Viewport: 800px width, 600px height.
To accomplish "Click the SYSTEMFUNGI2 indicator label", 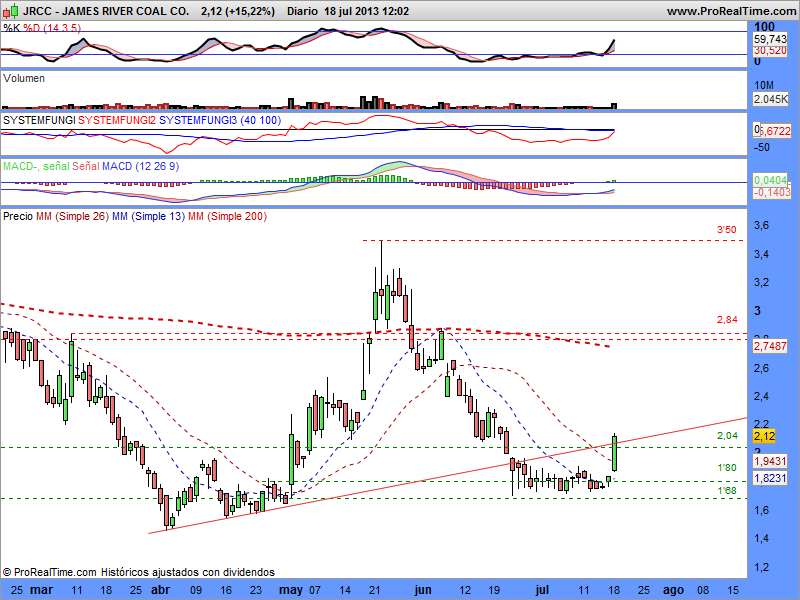I will (x=117, y=120).
